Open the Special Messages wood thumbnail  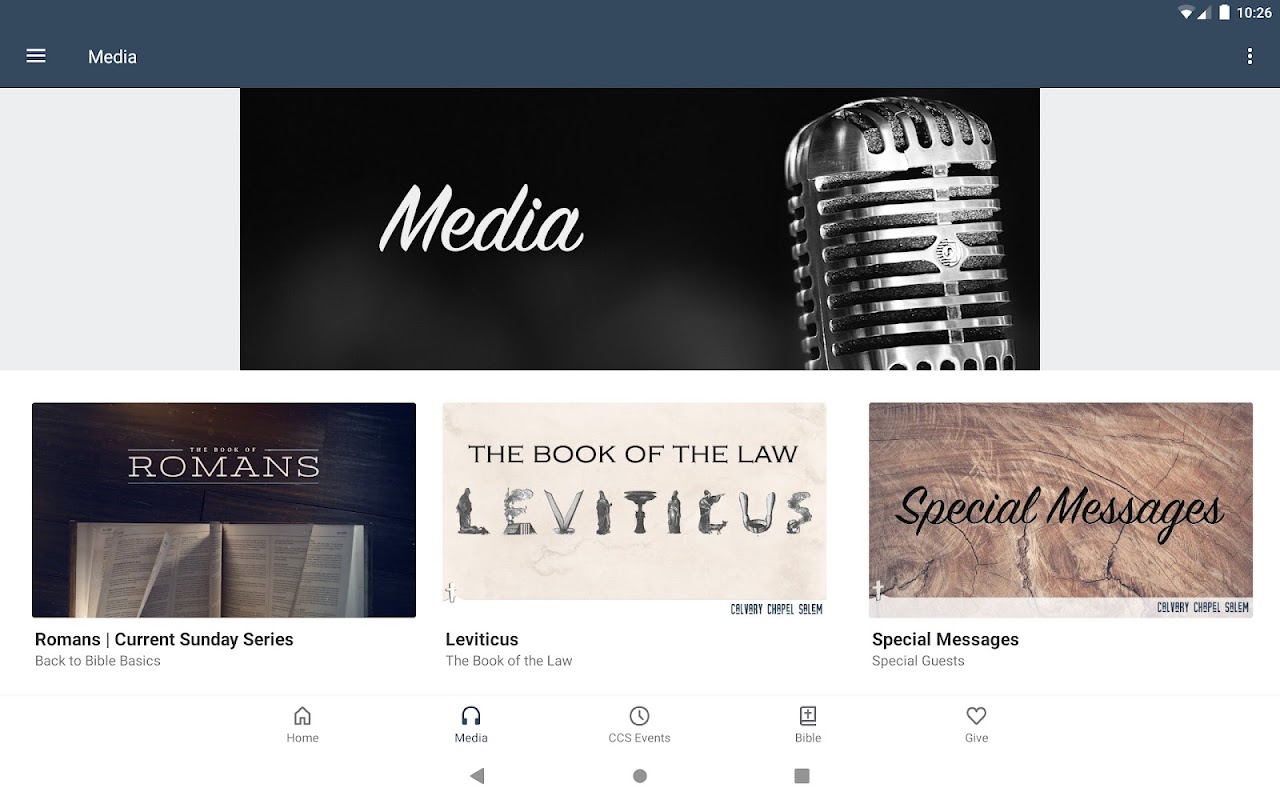[1061, 510]
